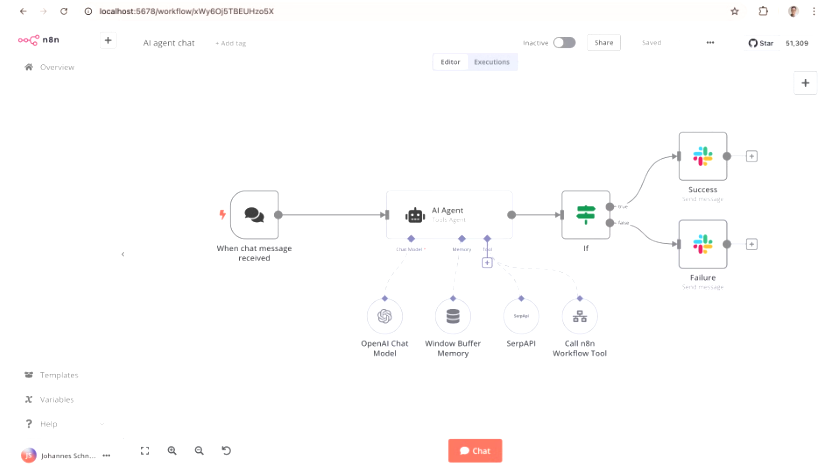Click AI Agent Memory connector

(462, 239)
